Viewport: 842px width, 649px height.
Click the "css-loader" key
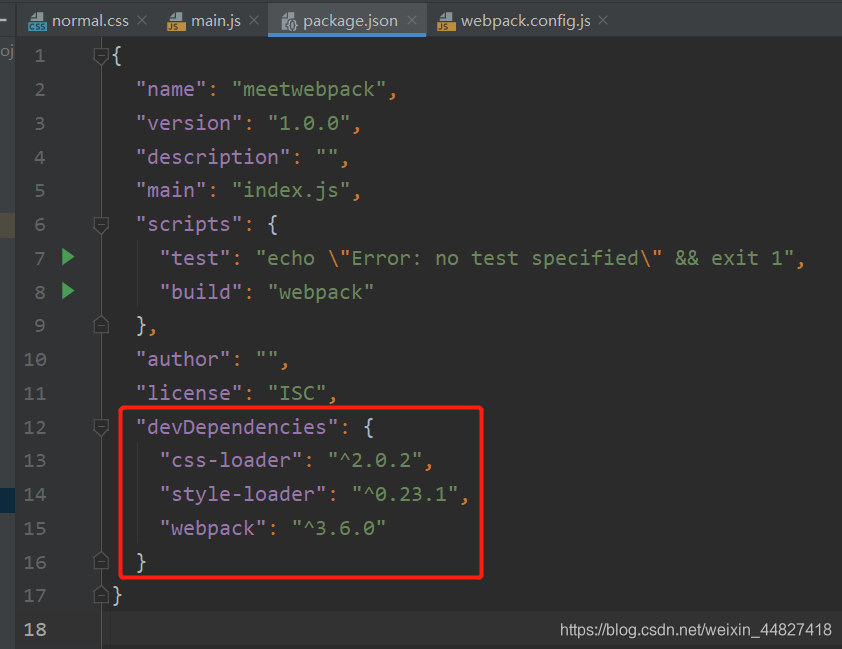pyautogui.click(x=231, y=460)
